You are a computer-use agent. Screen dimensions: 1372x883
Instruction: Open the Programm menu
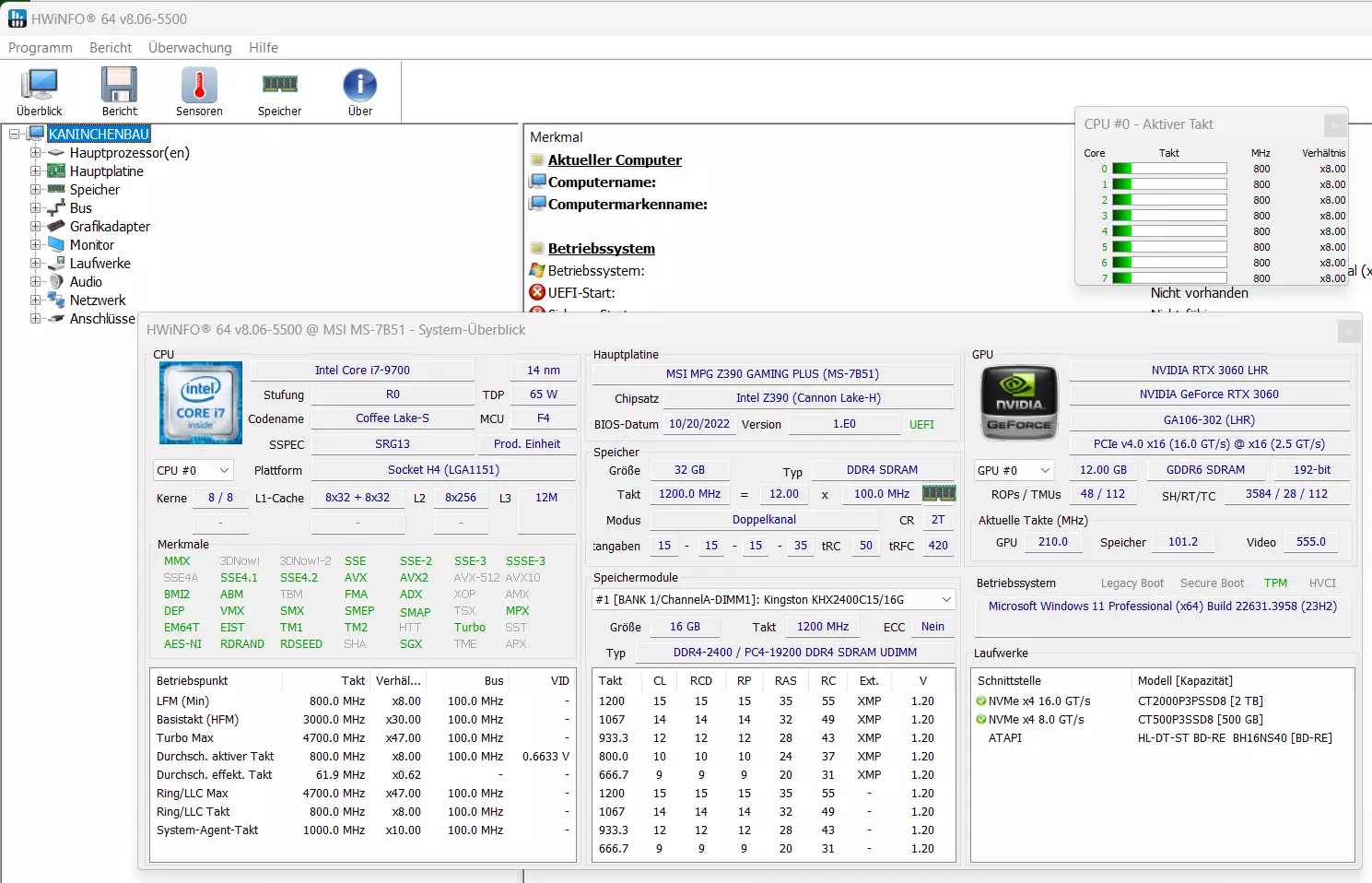tap(41, 47)
